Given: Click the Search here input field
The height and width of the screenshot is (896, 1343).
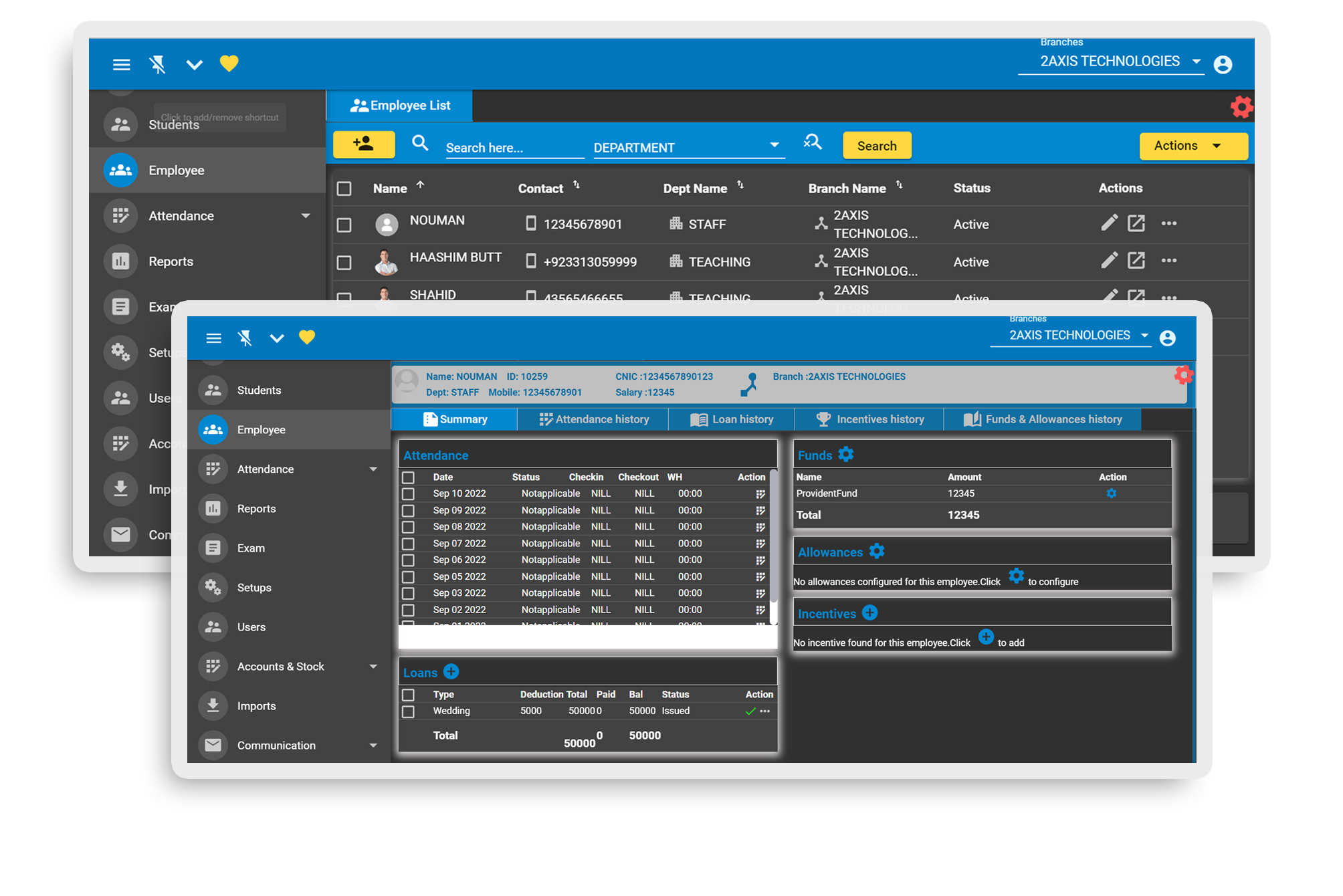Looking at the screenshot, I should (x=513, y=147).
